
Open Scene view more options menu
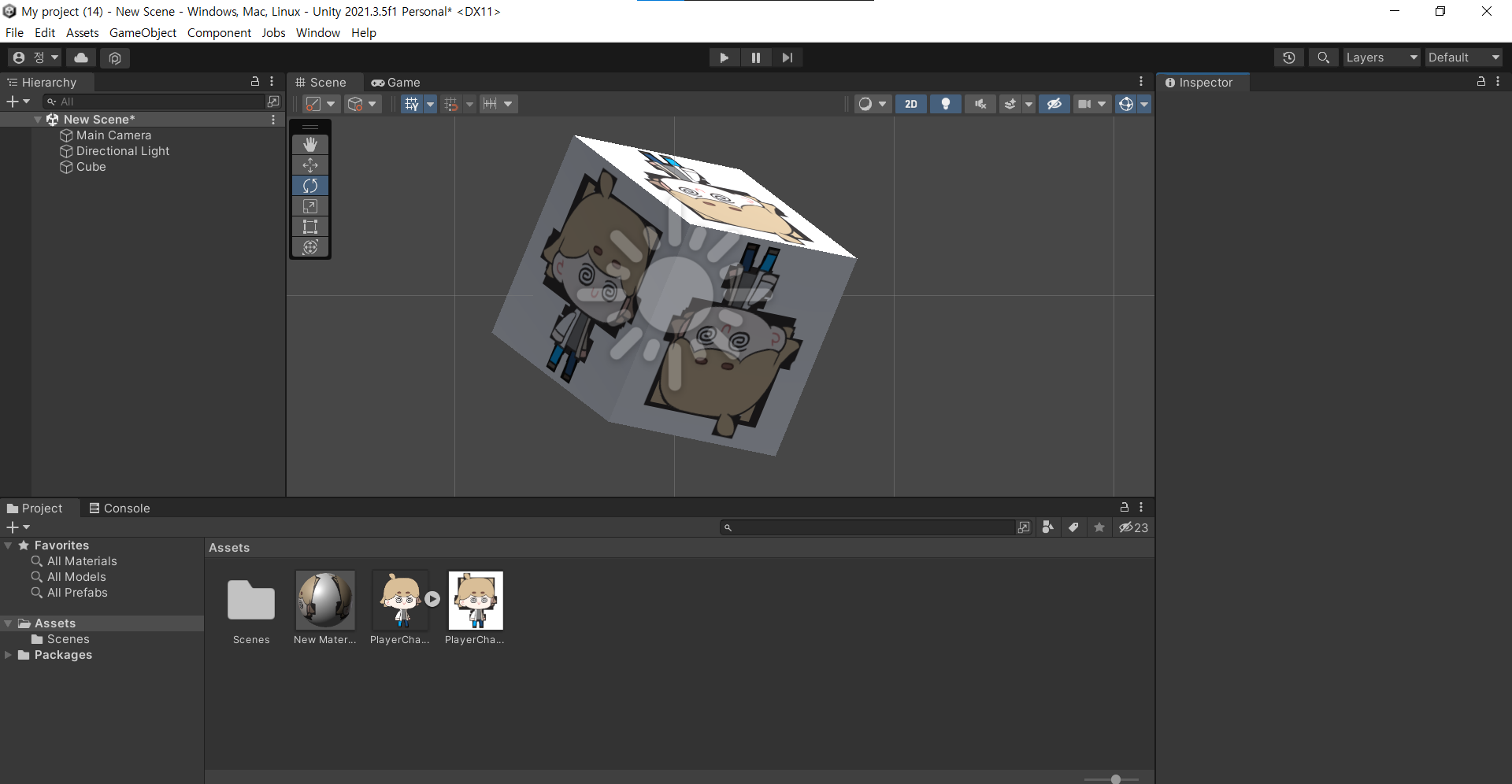[x=1141, y=82]
